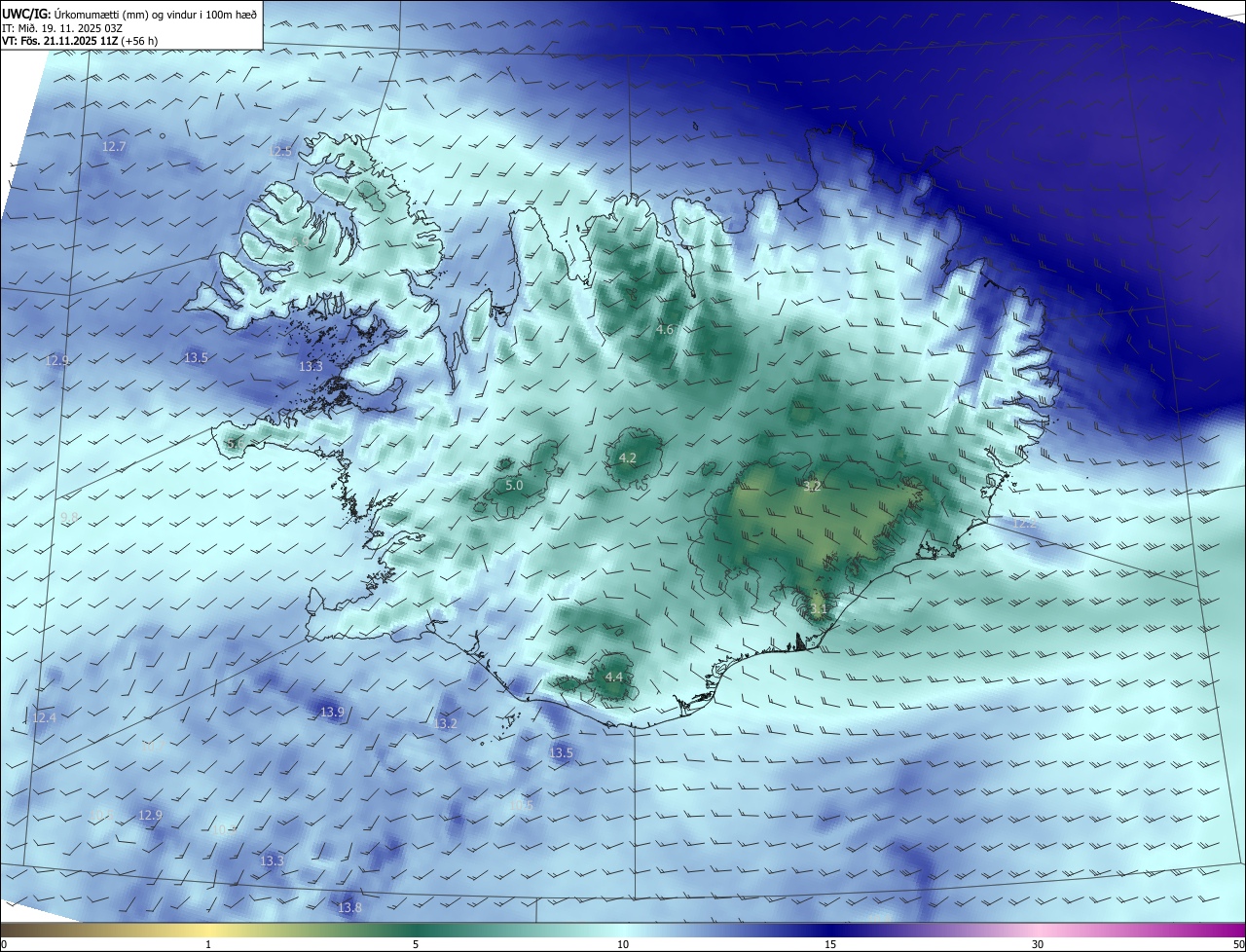Click the 'VT: Fös. 21.11.2025 11Z (+56 h)' line
This screenshot has height=952, width=1246.
pyautogui.click(x=80, y=41)
